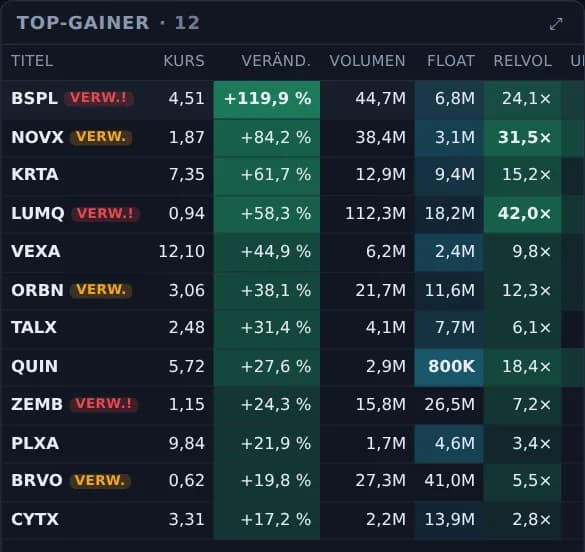Click the 800K float value for QUIN
585x552 pixels.
pyautogui.click(x=449, y=367)
